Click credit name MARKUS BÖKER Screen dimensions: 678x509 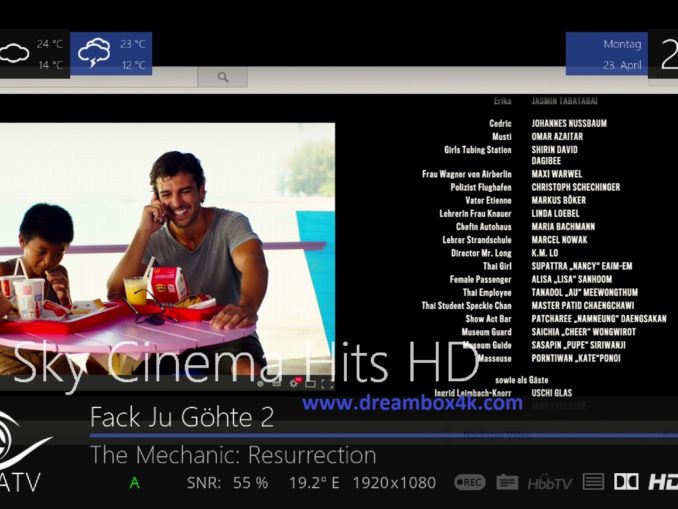click(x=559, y=200)
